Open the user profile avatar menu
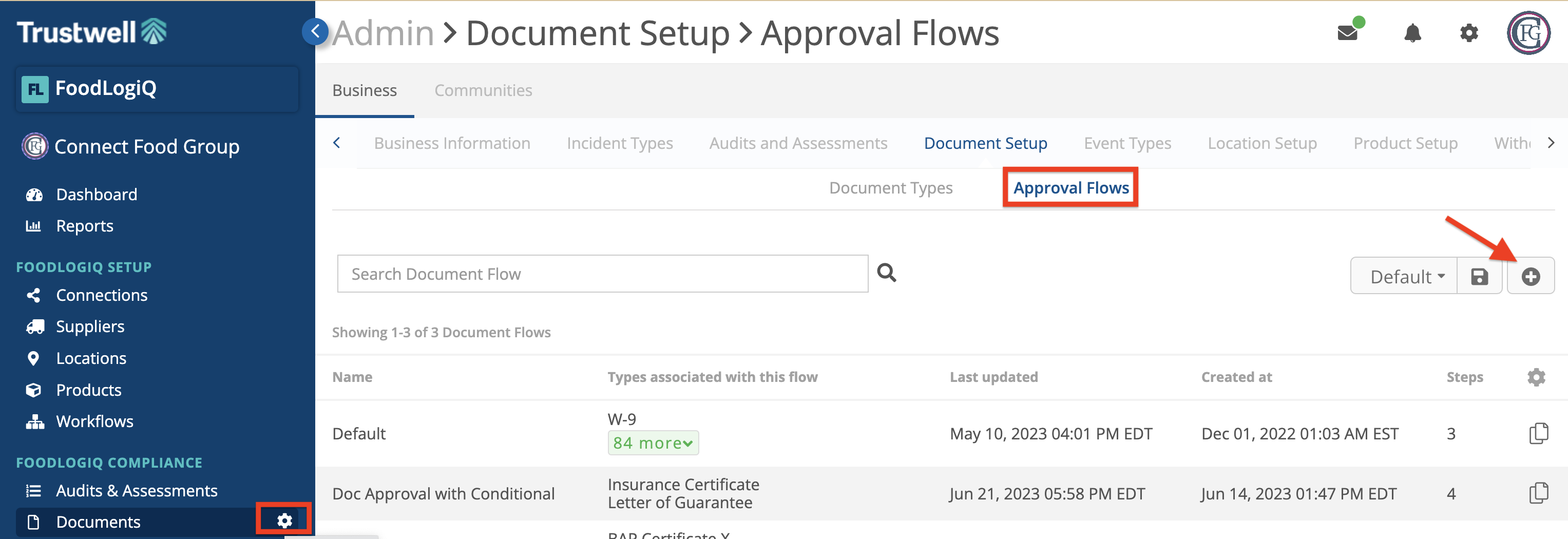This screenshot has height=539, width=1568. point(1528,33)
